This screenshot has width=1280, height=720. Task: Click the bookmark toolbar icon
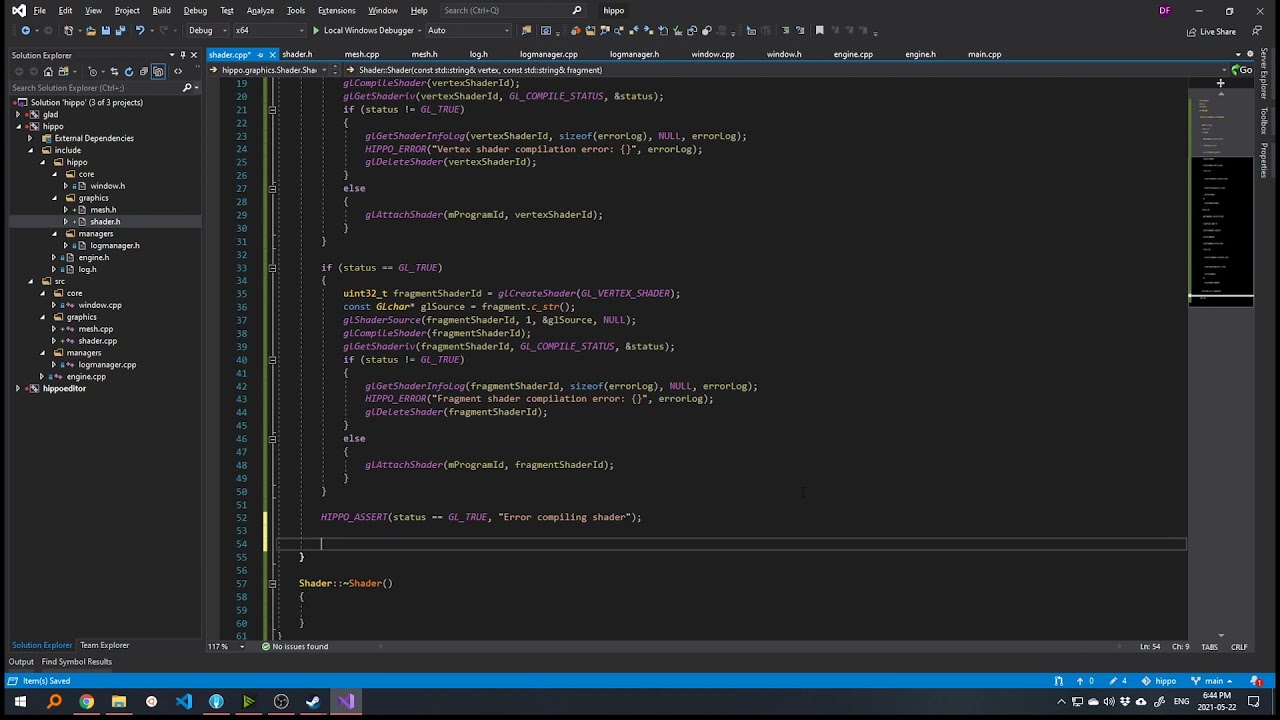820,30
